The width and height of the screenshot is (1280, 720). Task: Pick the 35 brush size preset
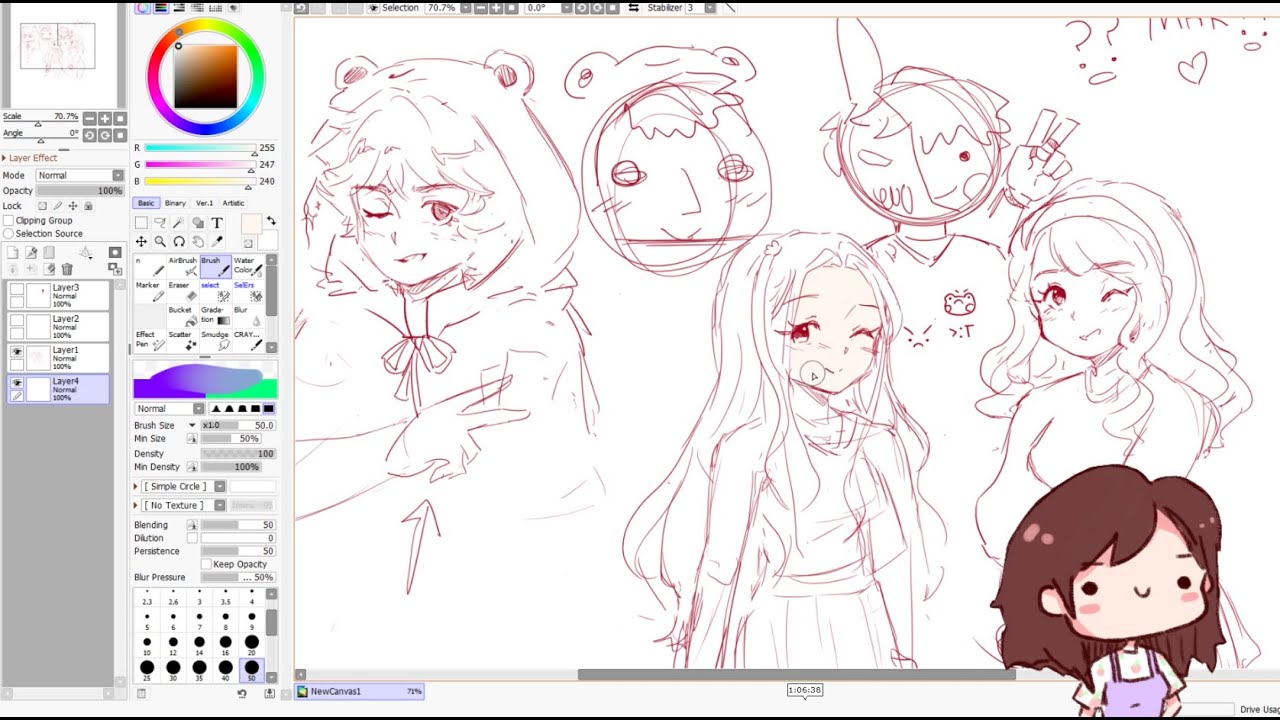click(x=199, y=669)
